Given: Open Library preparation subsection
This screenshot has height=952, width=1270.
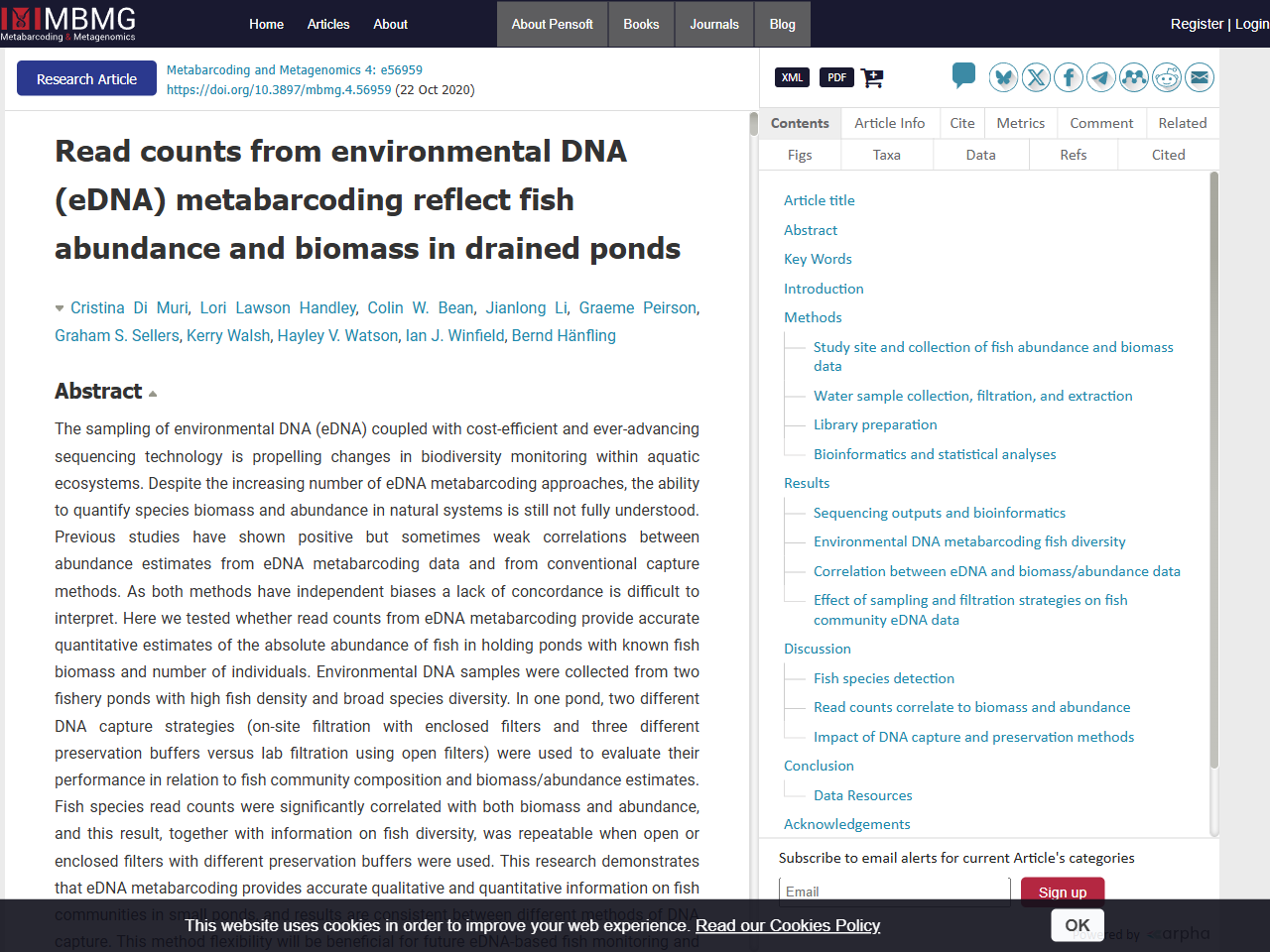Looking at the screenshot, I should pos(875,424).
